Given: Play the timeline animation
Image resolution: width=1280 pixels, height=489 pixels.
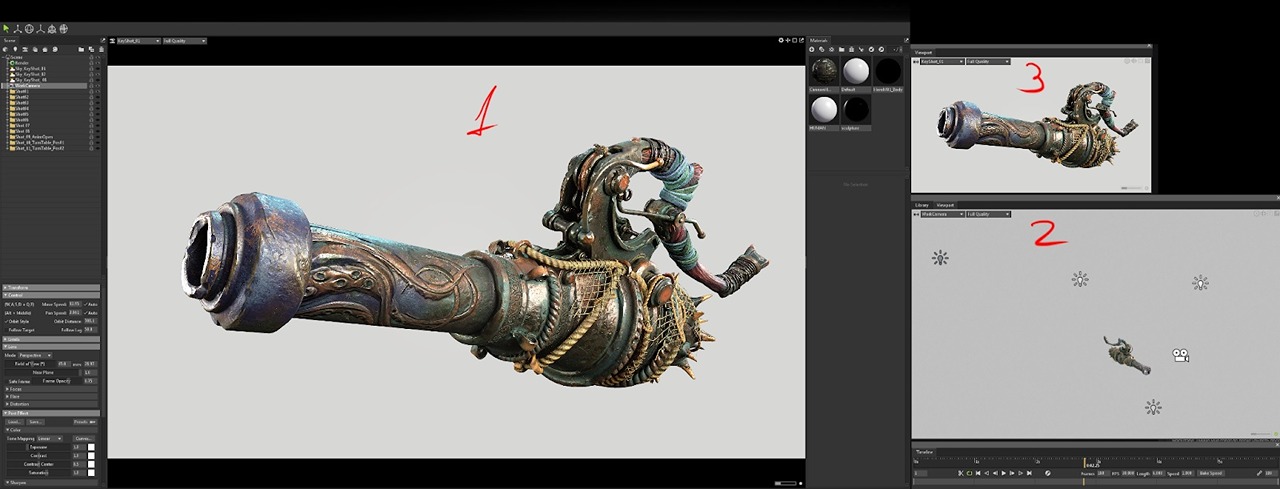Looking at the screenshot, I should click(x=1003, y=473).
